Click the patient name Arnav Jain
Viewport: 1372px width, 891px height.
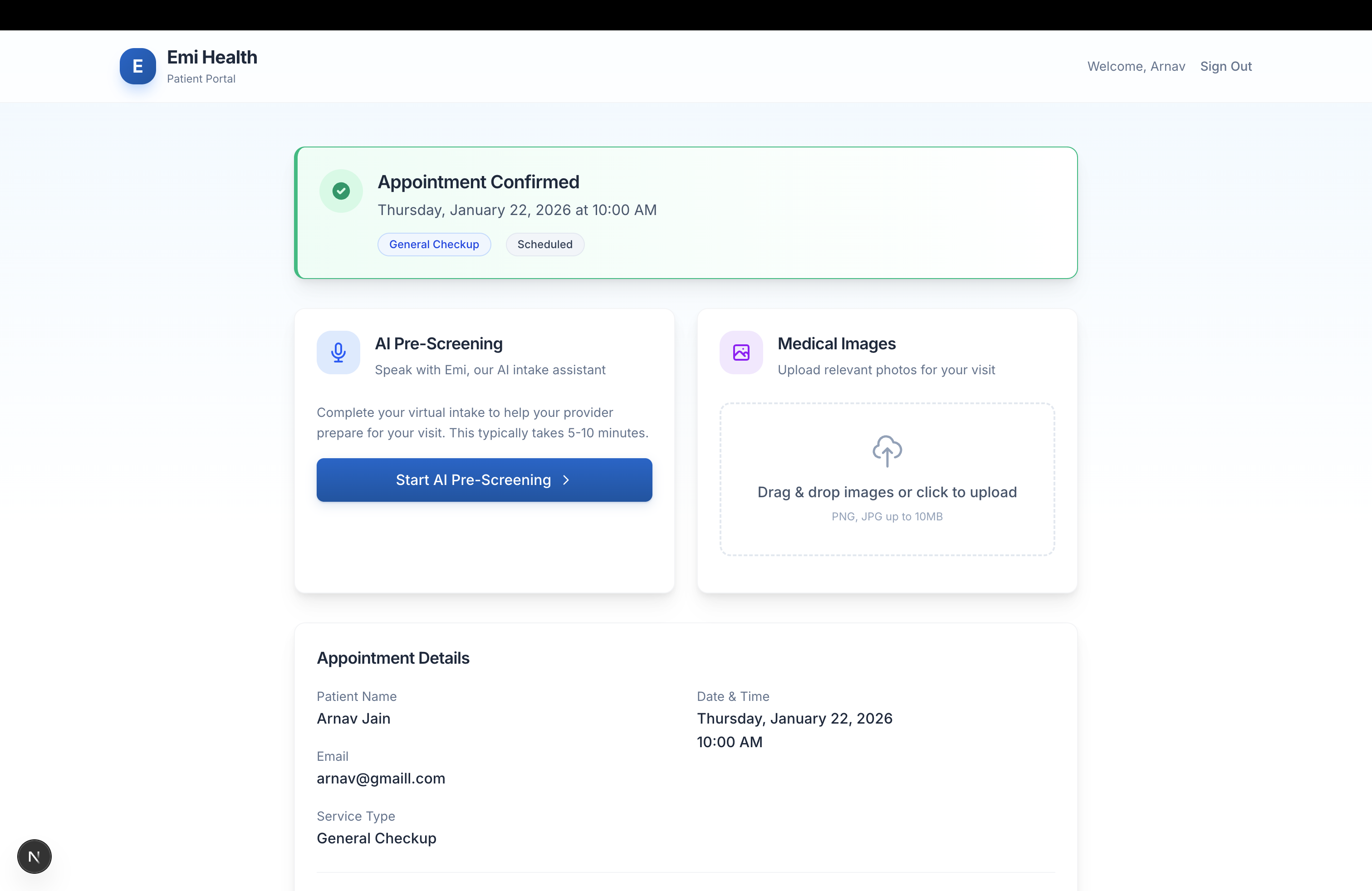pos(353,719)
